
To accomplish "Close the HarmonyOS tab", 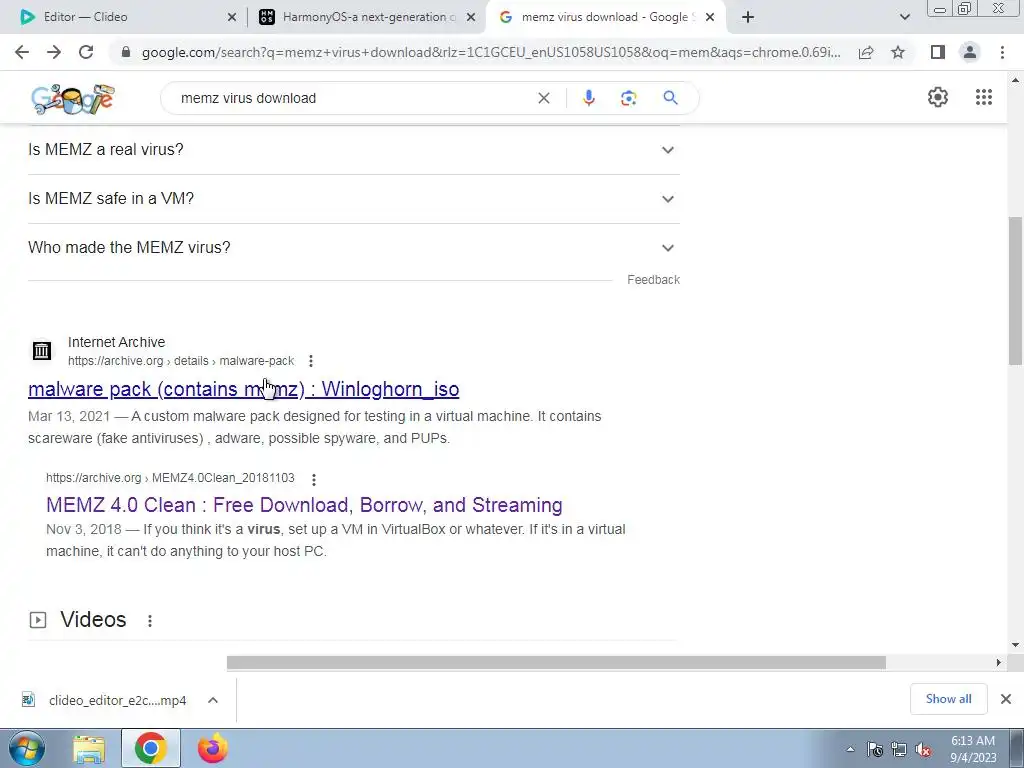I will point(471,17).
